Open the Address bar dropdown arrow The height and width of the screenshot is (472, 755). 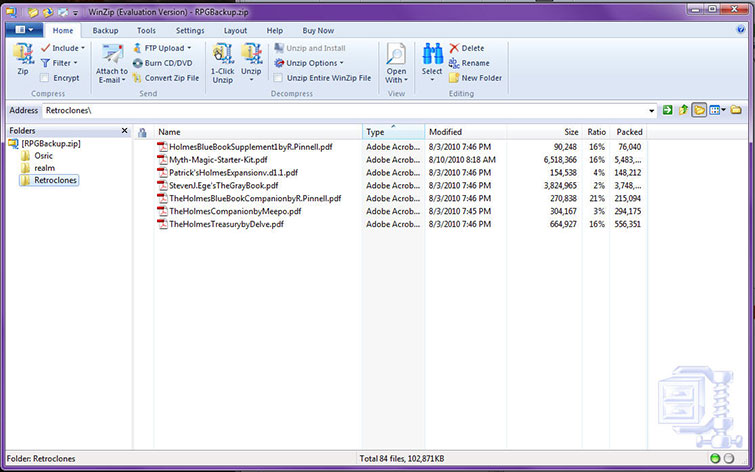651,111
